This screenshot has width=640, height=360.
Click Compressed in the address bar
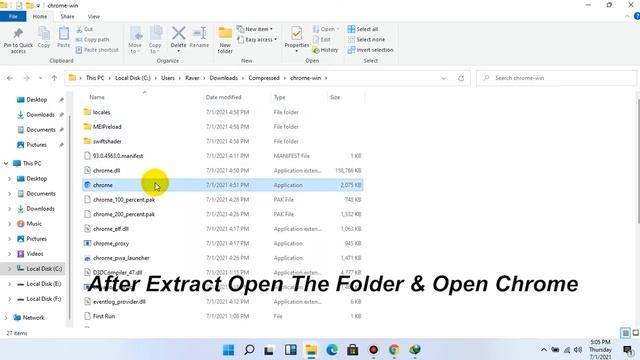pos(264,78)
